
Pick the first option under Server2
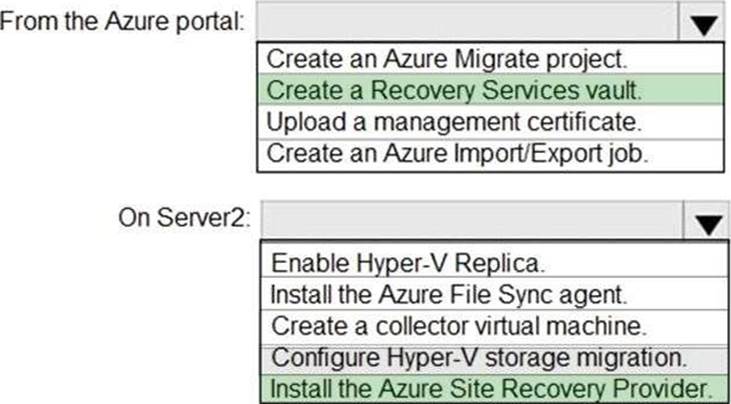(409, 264)
